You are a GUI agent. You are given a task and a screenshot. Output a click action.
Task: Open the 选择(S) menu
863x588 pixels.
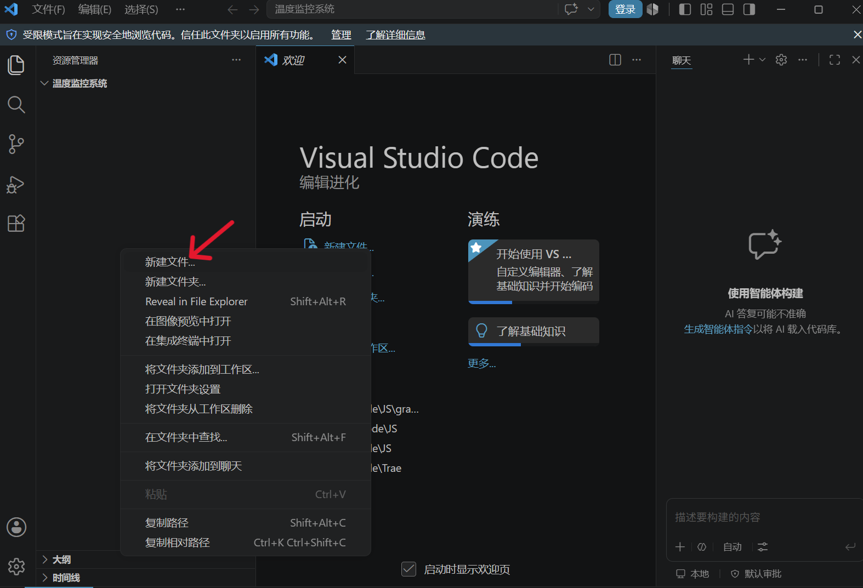point(141,9)
